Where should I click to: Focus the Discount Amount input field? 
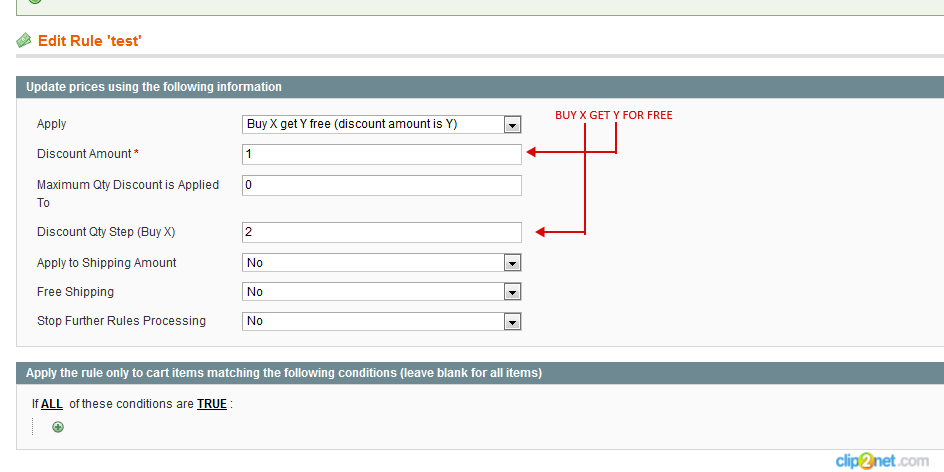(382, 154)
